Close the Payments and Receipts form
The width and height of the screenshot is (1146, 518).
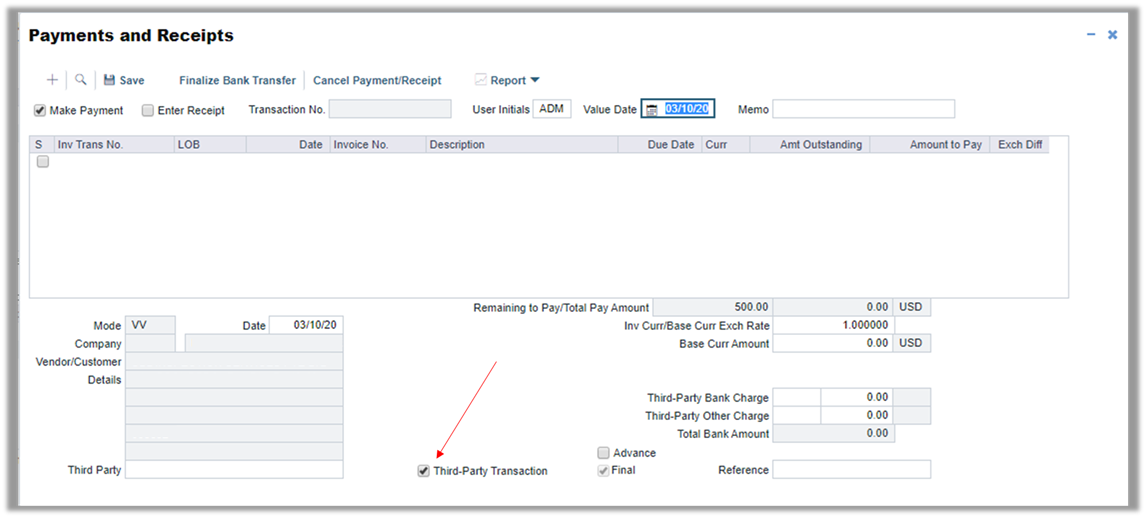point(1112,35)
